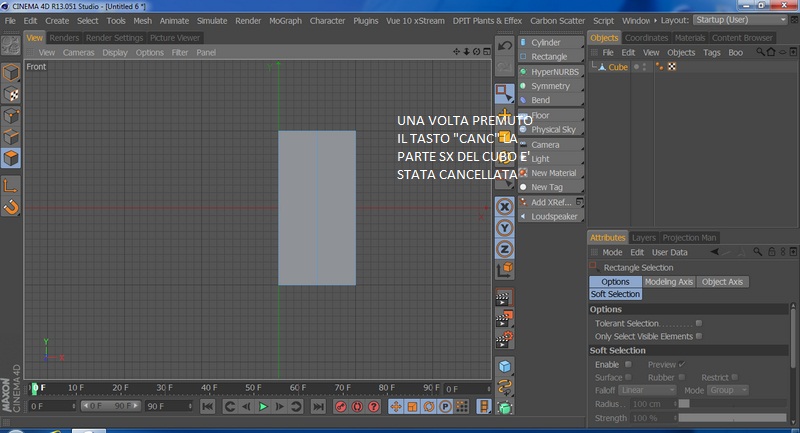This screenshot has height=433, width=800.
Task: Open the Mode Group dropdown
Action: [x=728, y=390]
